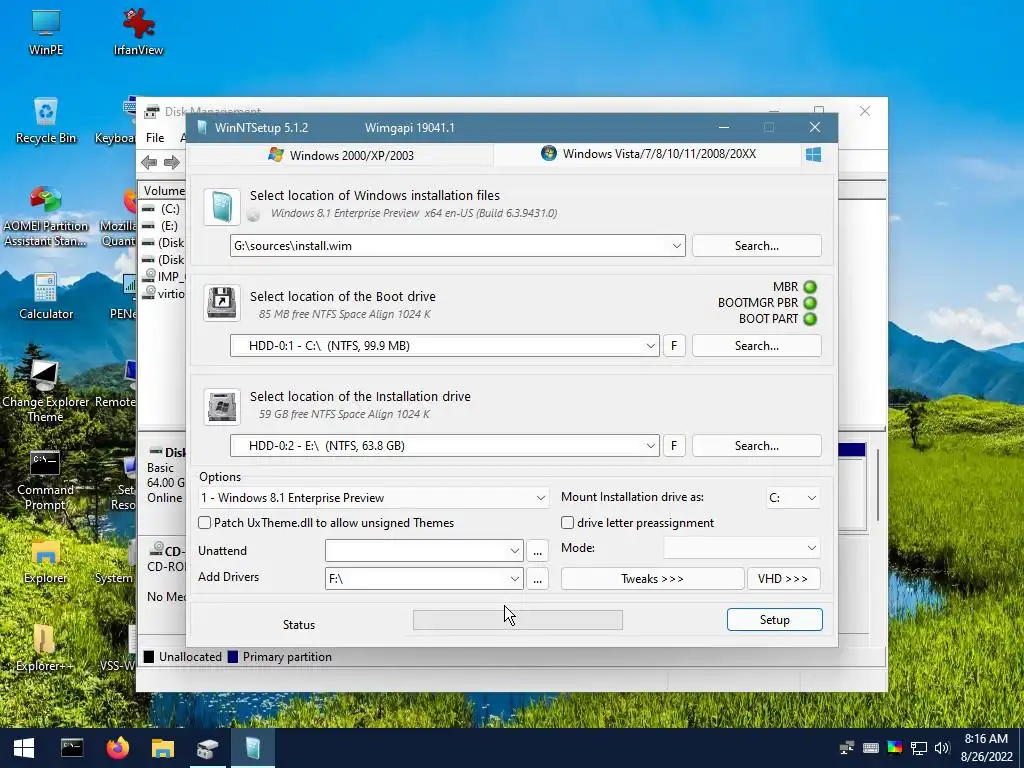This screenshot has width=1024, height=768.
Task: Open the Calculator desktop icon
Action: click(46, 296)
